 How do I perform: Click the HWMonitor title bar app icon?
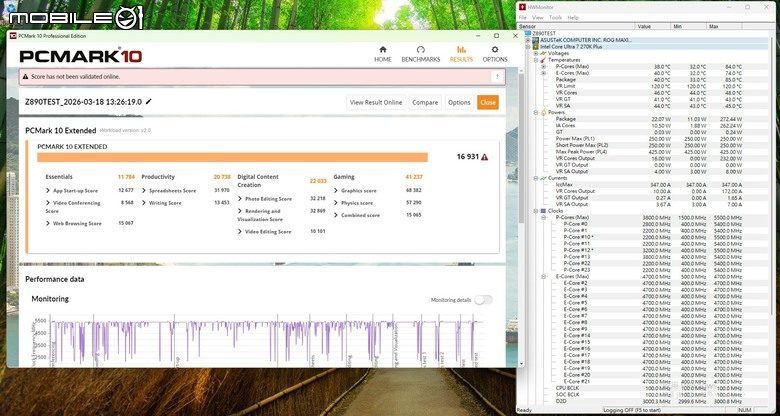tap(522, 7)
